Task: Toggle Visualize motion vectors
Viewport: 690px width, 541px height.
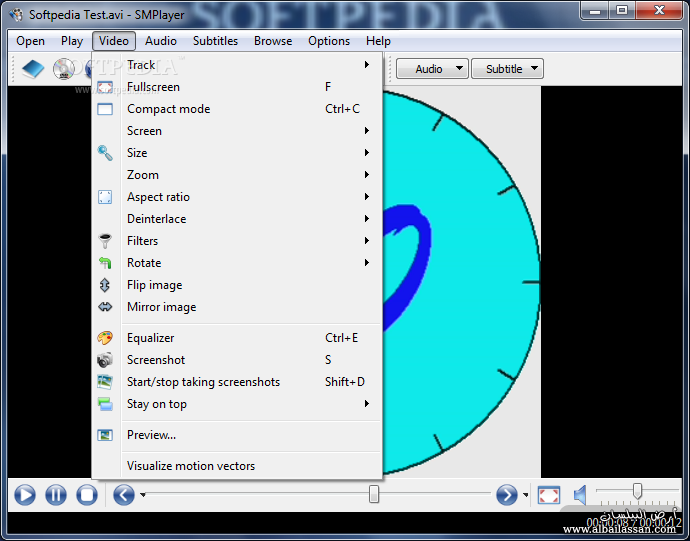Action: pos(237,466)
